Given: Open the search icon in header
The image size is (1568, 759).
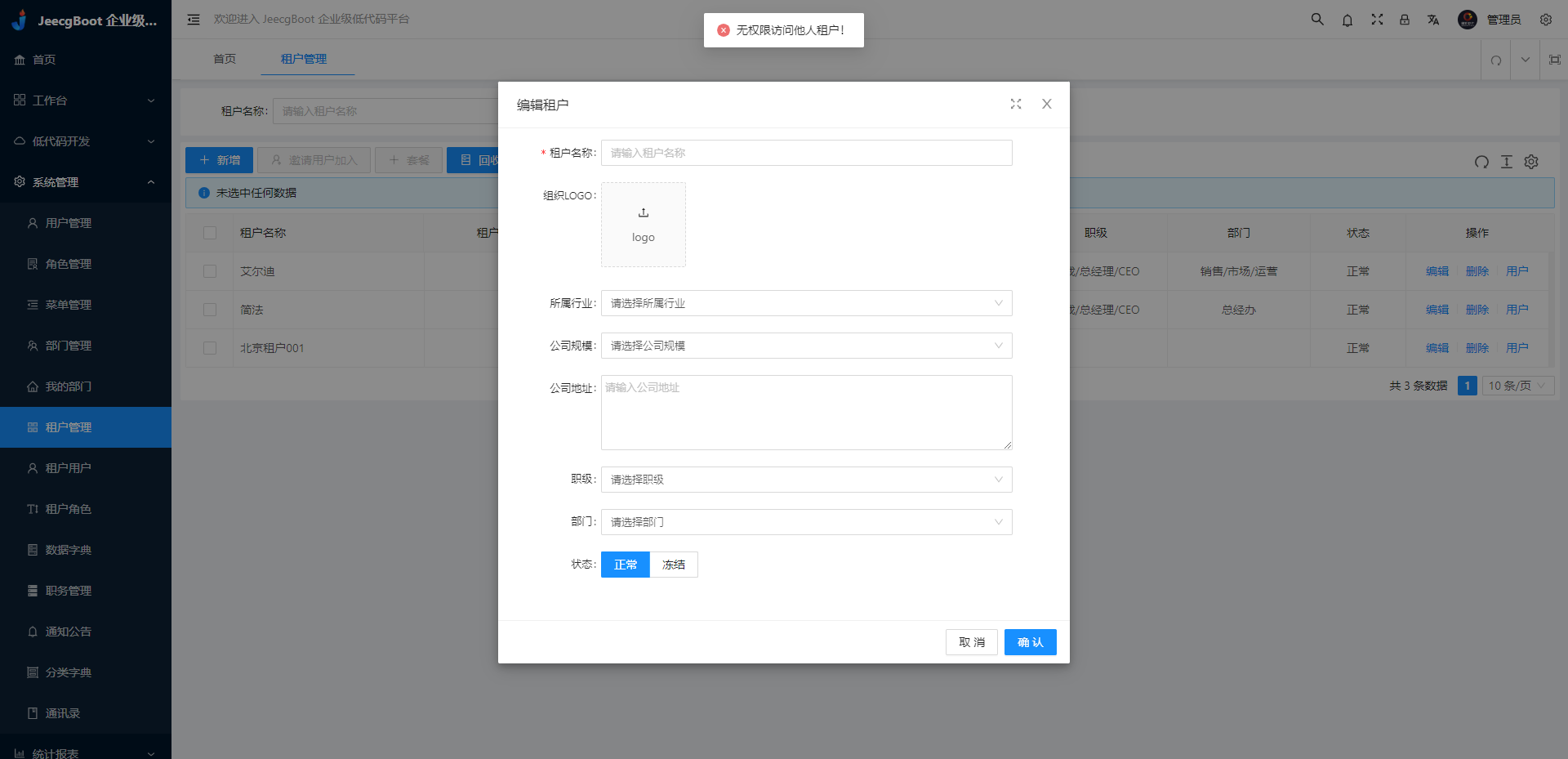Looking at the screenshot, I should tap(1317, 19).
